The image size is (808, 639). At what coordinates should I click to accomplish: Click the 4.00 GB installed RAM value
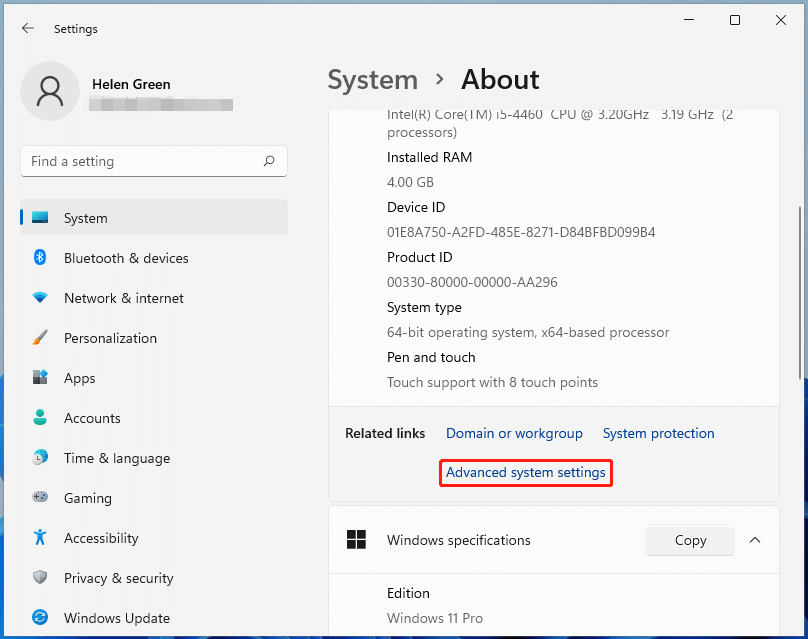tap(410, 182)
